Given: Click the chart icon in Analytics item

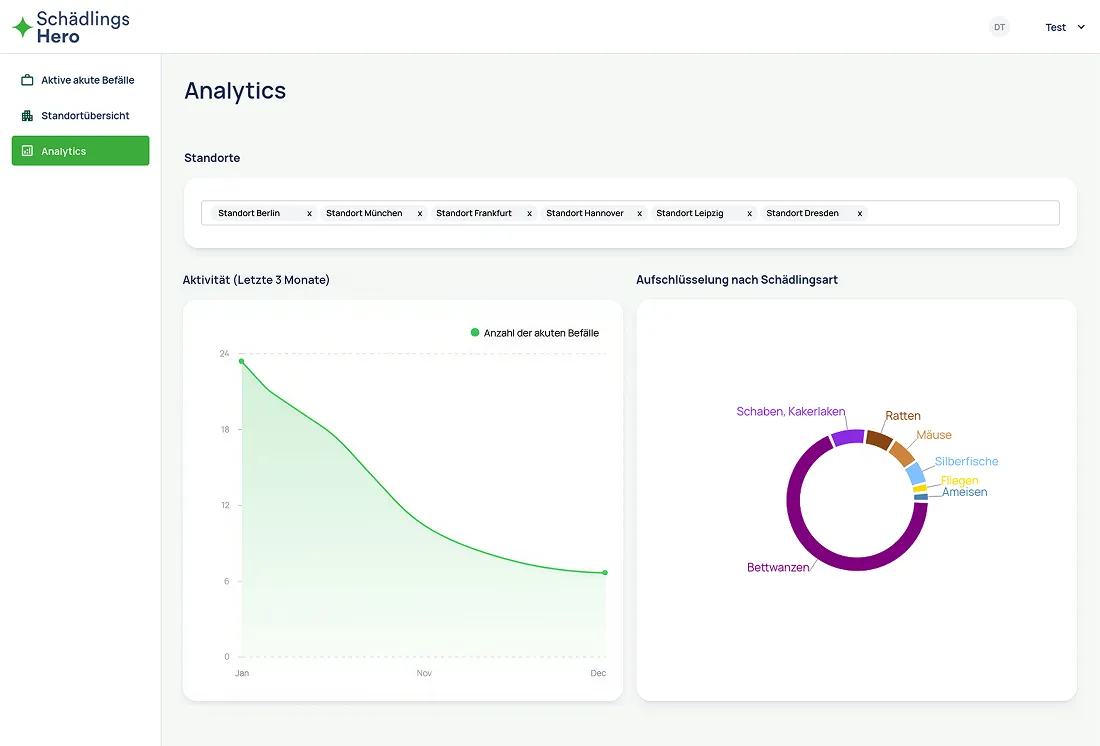Looking at the screenshot, I should point(27,151).
